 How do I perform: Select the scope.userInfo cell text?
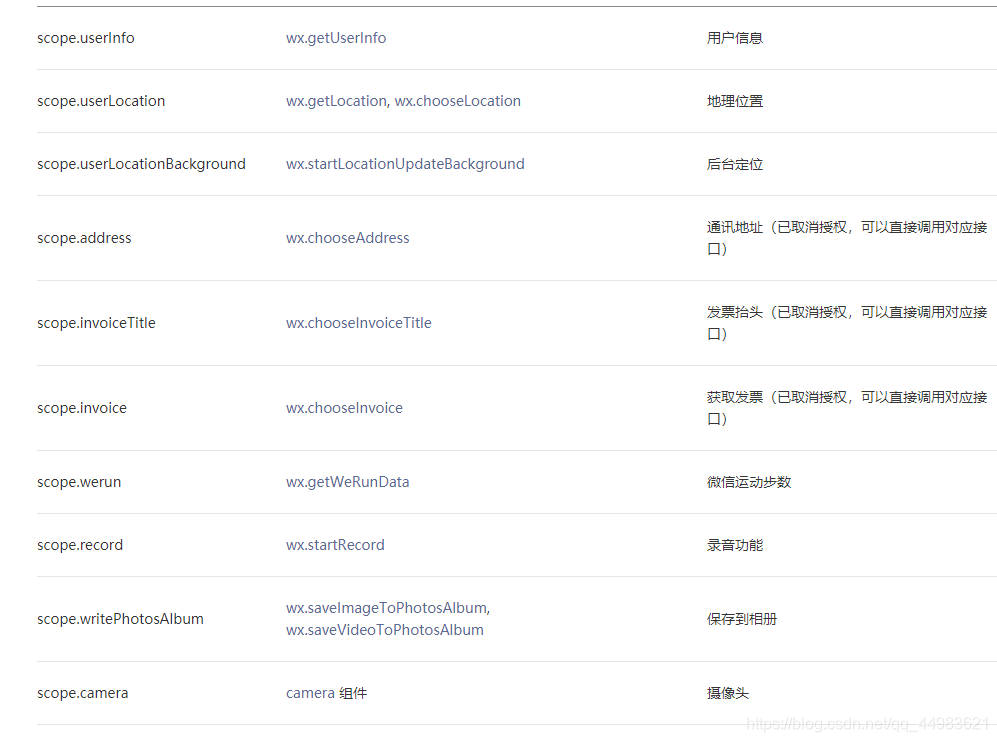click(86, 38)
